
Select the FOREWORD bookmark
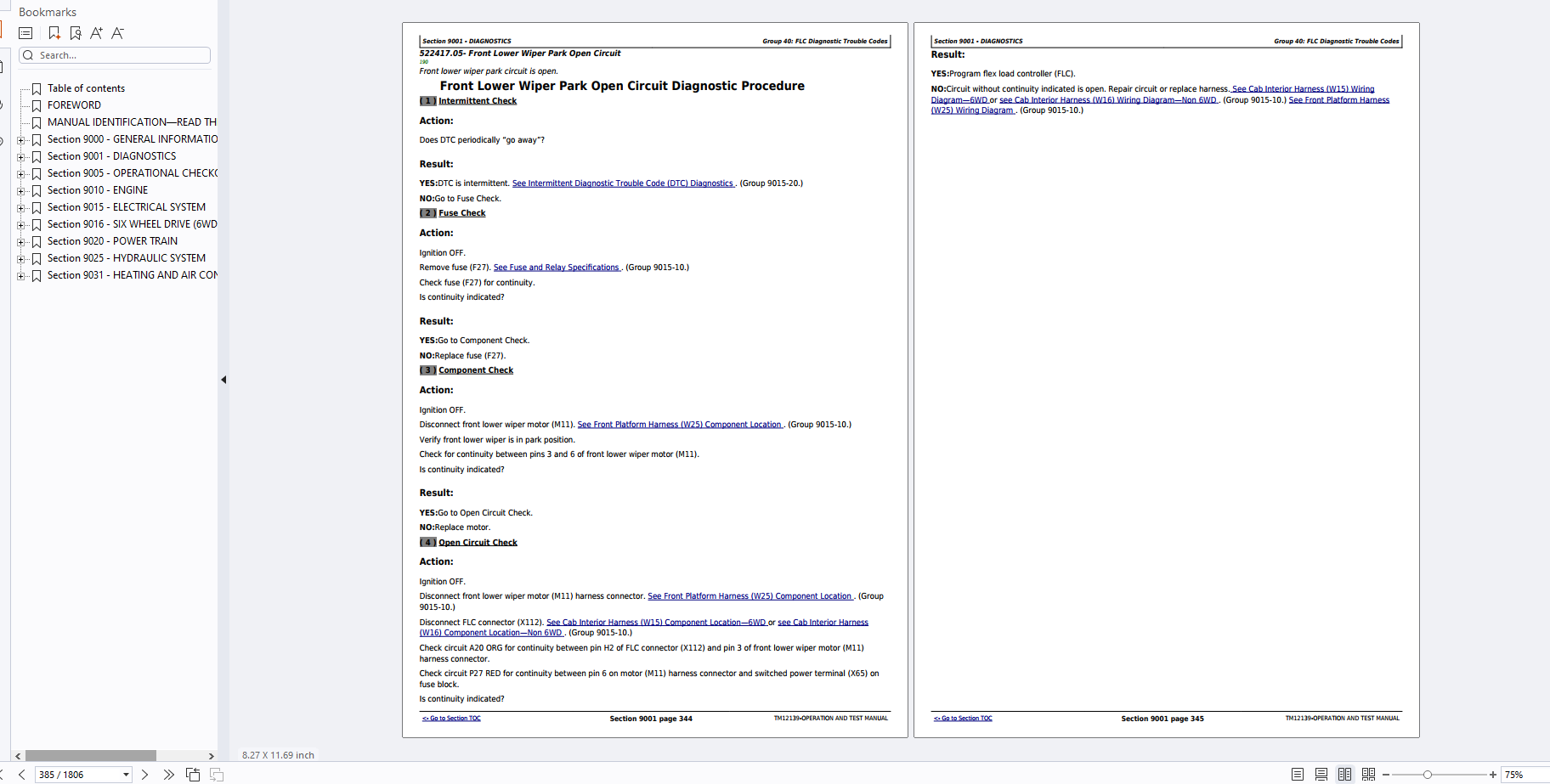pos(74,105)
